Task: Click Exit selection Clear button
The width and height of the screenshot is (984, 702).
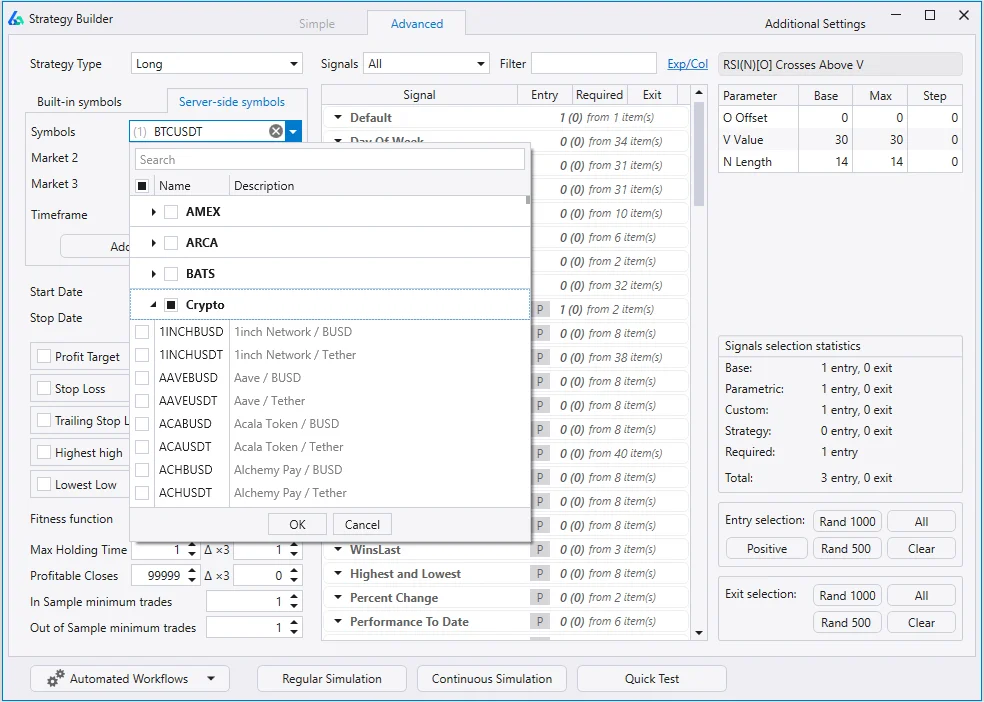Action: point(921,622)
